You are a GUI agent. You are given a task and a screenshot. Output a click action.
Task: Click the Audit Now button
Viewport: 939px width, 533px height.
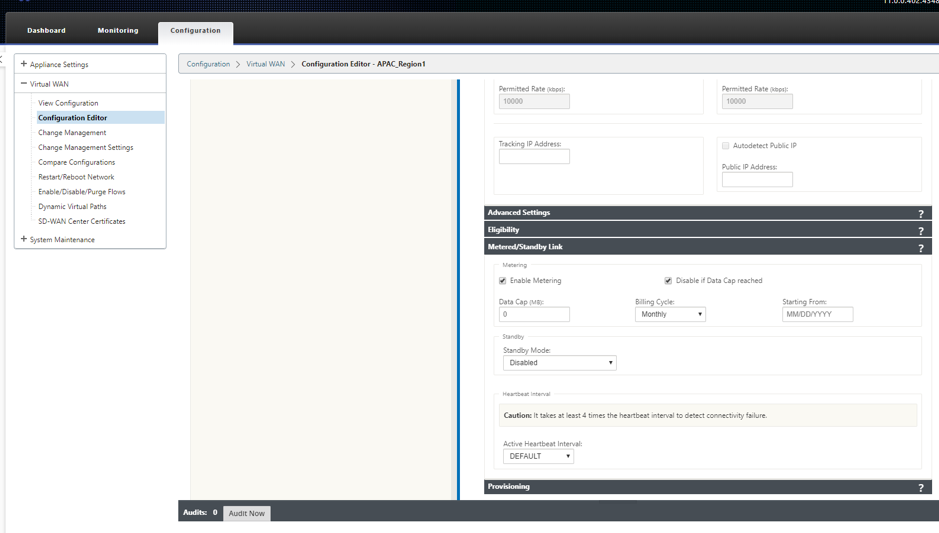pyautogui.click(x=247, y=513)
